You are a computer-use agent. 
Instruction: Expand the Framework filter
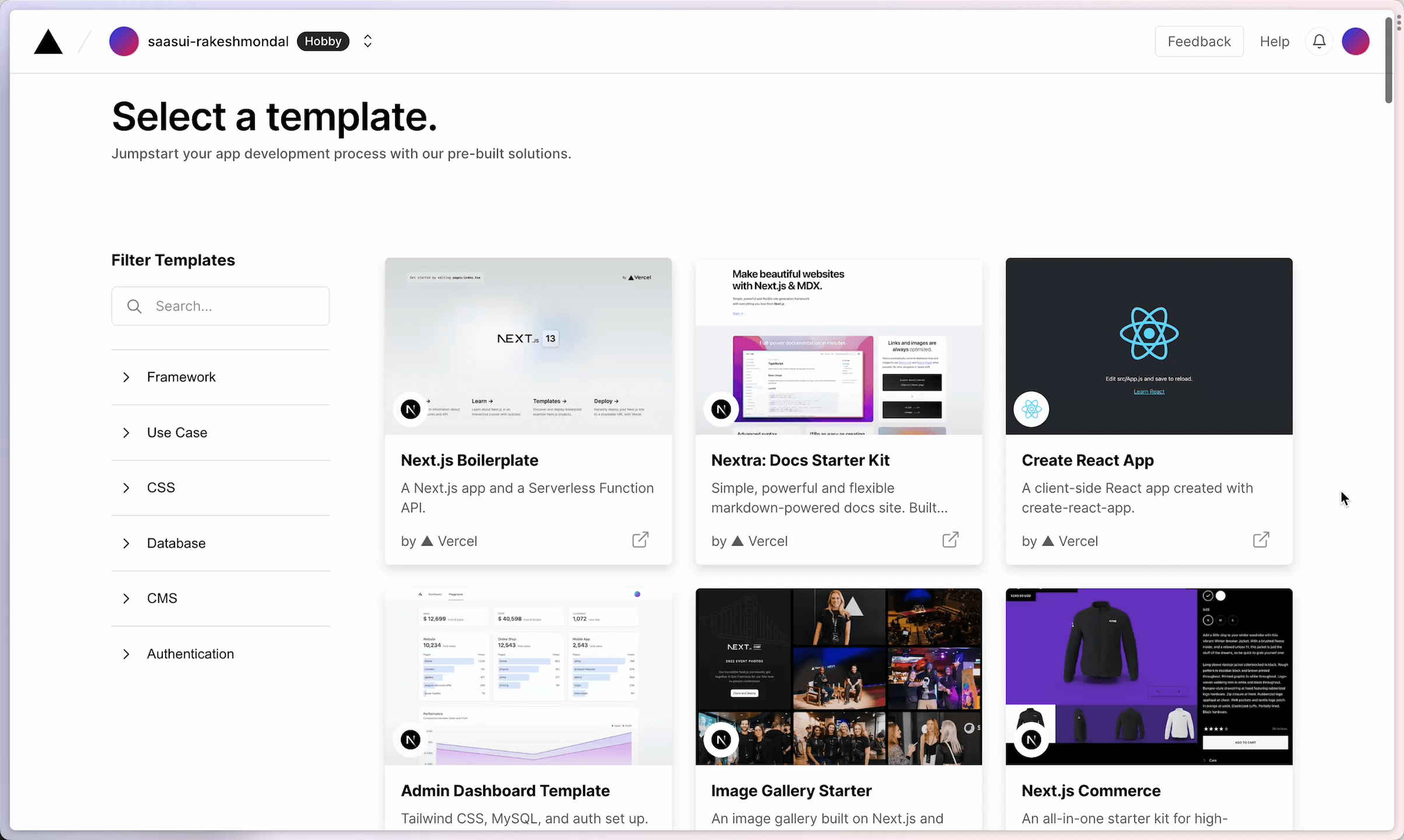click(x=181, y=377)
